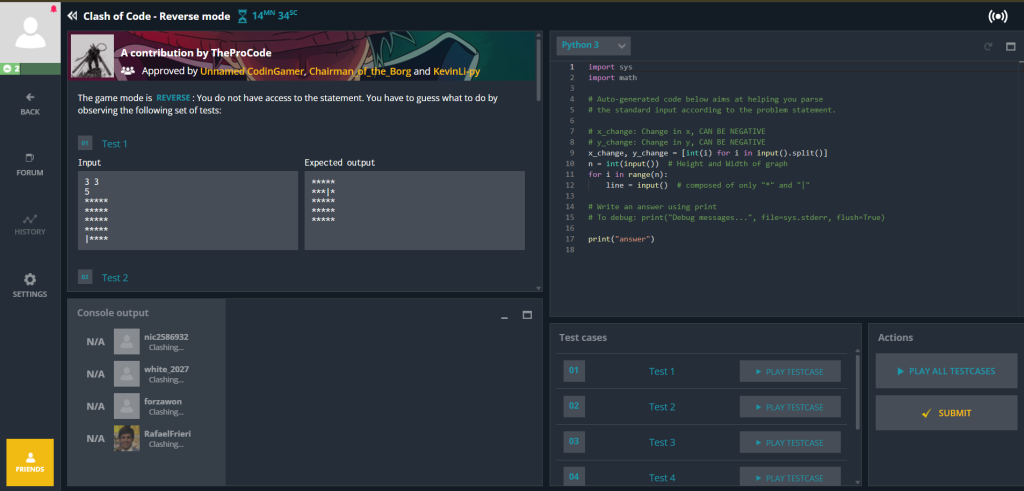
Task: Click the Test 1 expected output box
Action: click(x=415, y=210)
